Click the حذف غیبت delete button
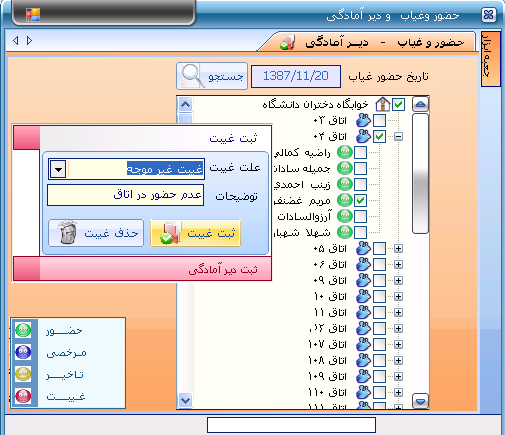 coord(96,233)
